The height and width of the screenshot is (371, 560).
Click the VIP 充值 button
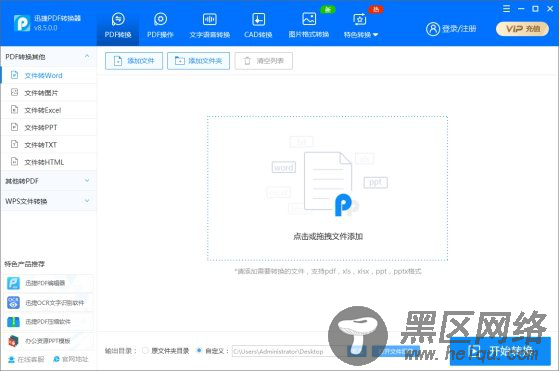pyautogui.click(x=522, y=29)
